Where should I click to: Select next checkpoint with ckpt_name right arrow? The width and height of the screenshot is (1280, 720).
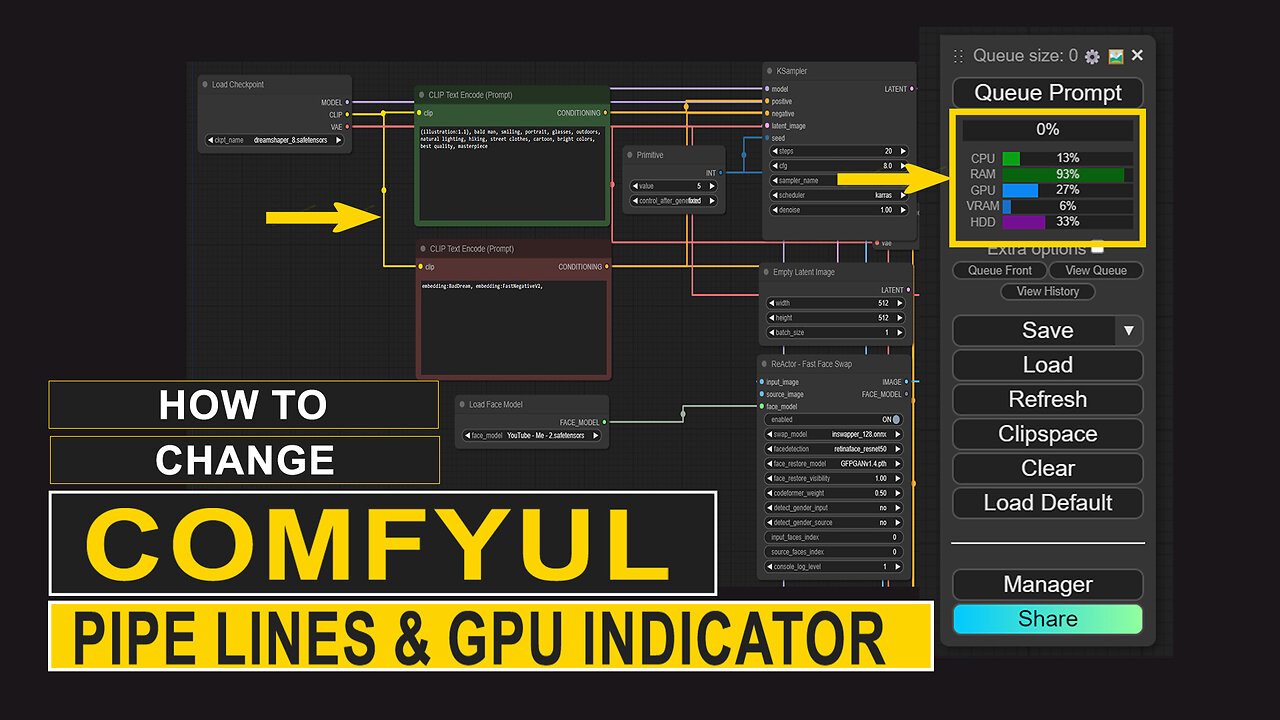point(338,140)
